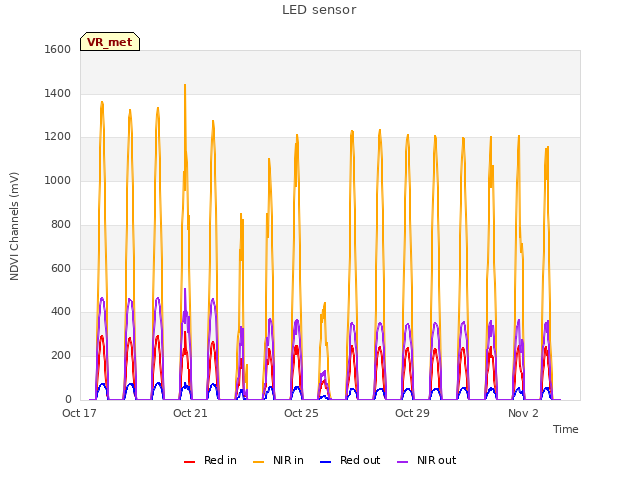Click the Nov 2 tick label
The width and height of the screenshot is (640, 480).
click(523, 413)
